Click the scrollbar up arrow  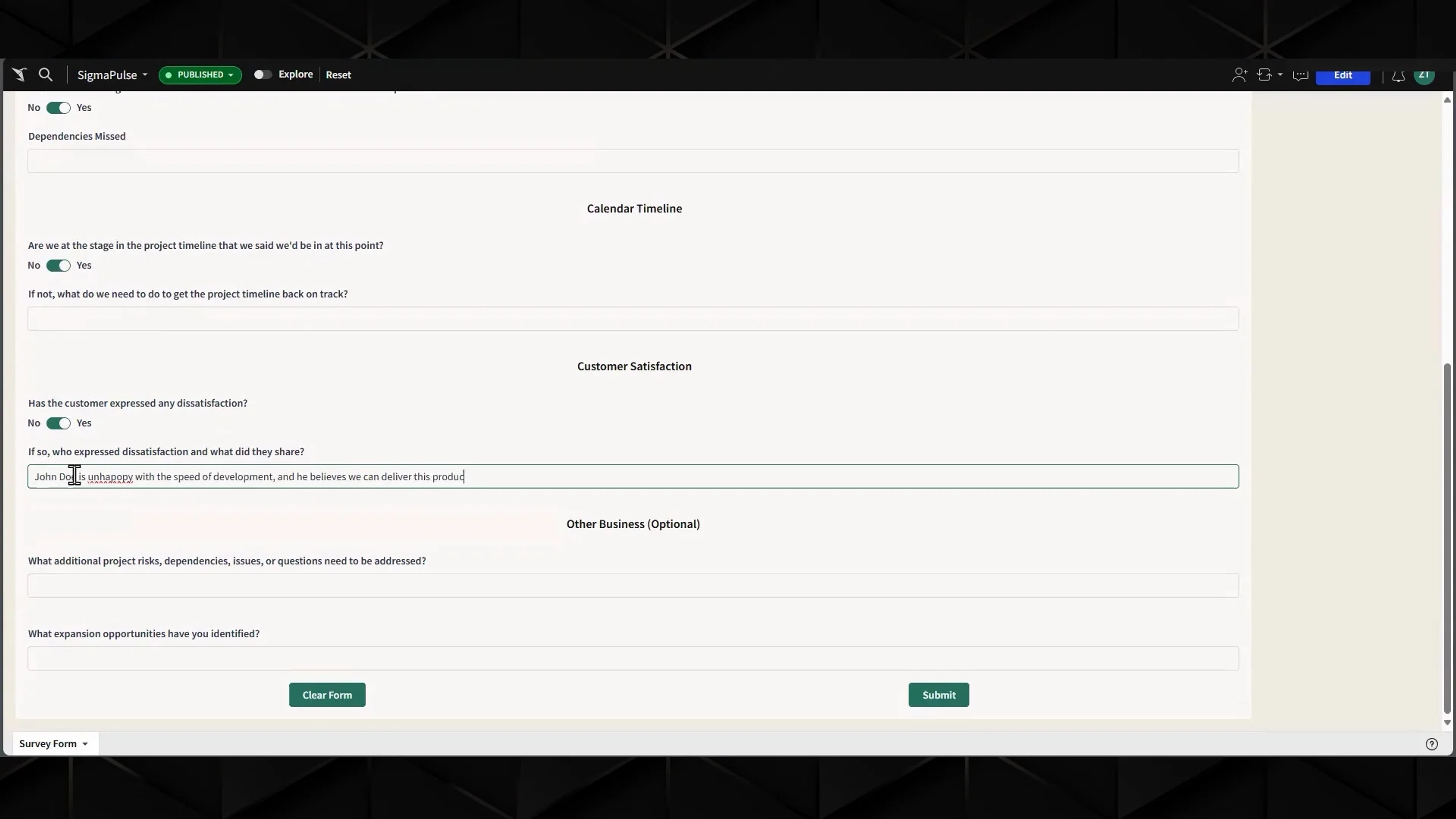(1447, 100)
